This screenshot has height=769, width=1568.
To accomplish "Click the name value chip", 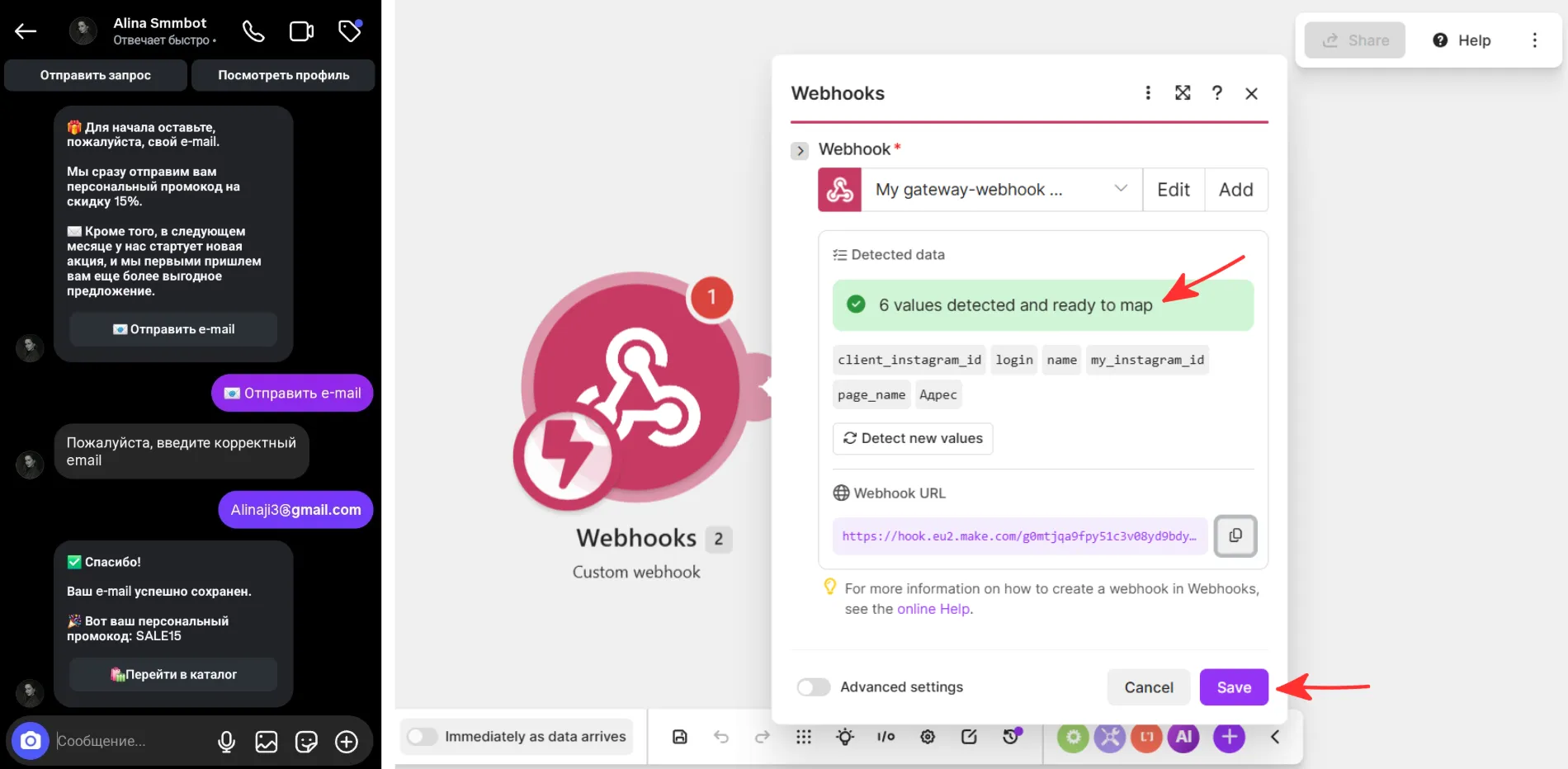I will pos(1061,360).
